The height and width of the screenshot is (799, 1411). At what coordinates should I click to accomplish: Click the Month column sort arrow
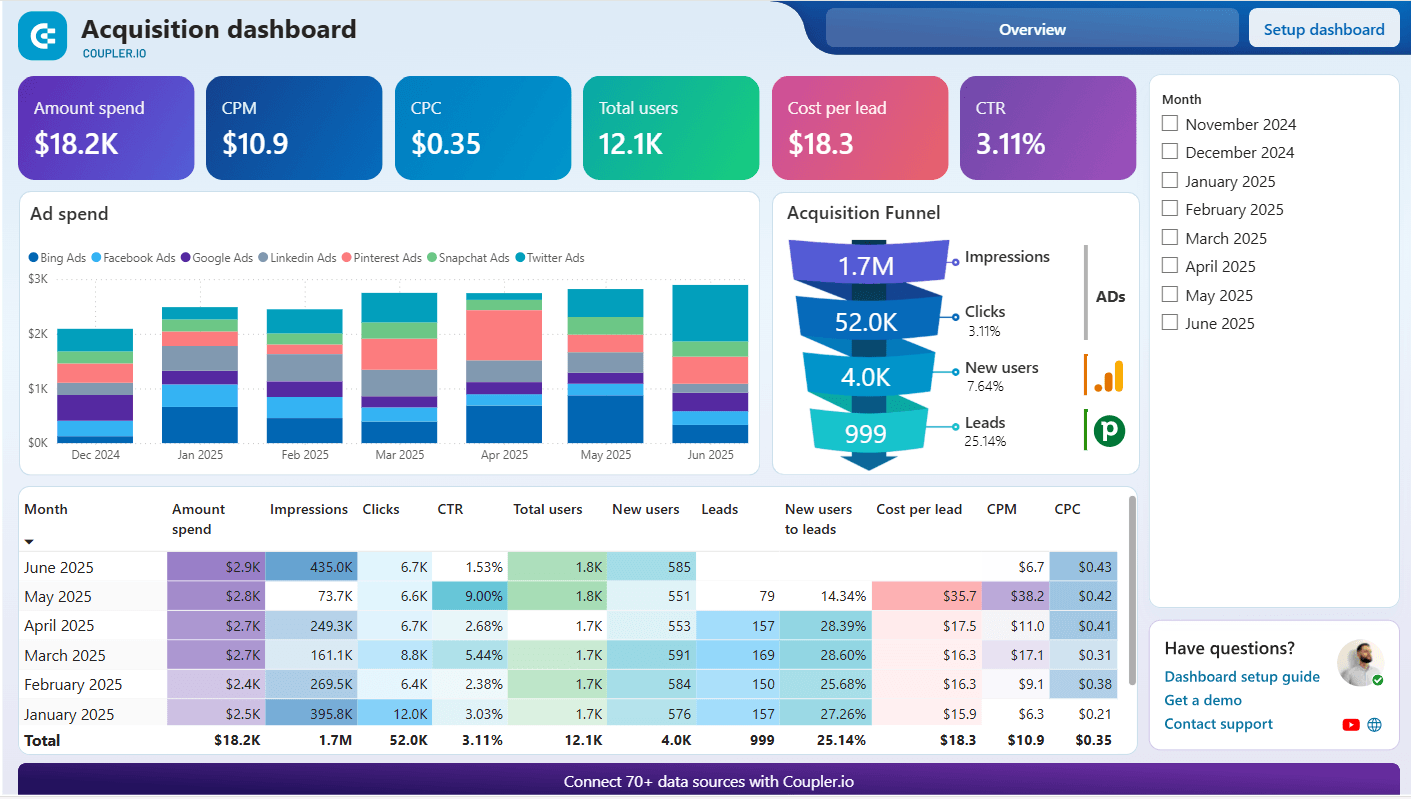29,541
